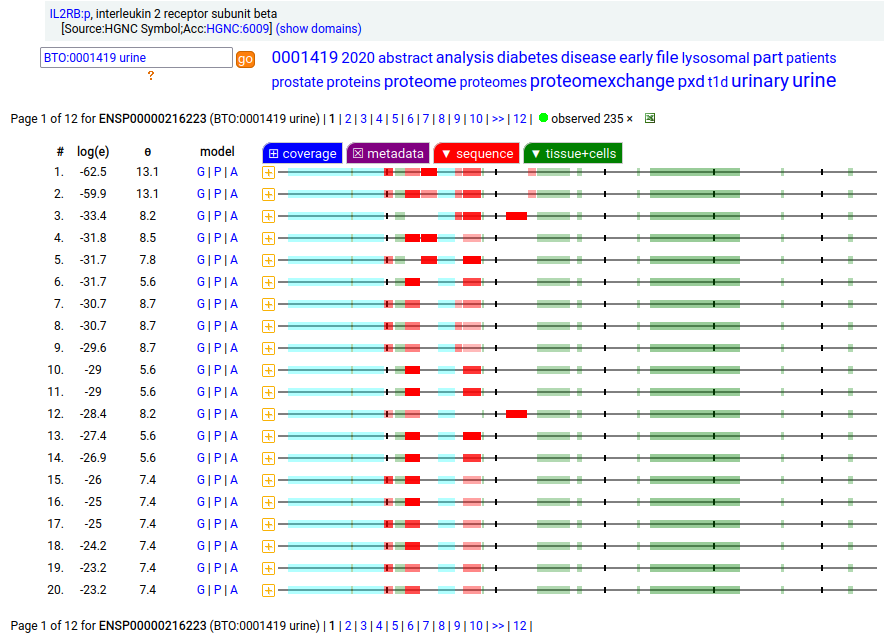Click the >> link in the bottom pagination
This screenshot has height=644, width=884.
[x=498, y=626]
